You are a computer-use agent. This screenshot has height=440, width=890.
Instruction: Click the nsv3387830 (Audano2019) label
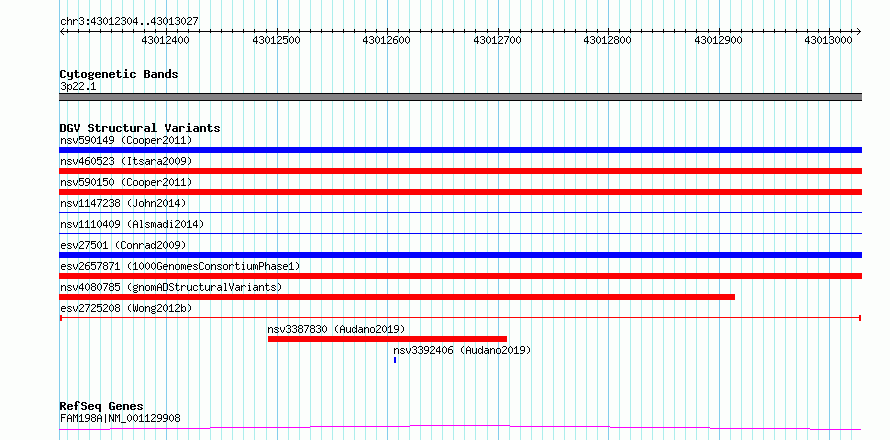coord(336,329)
